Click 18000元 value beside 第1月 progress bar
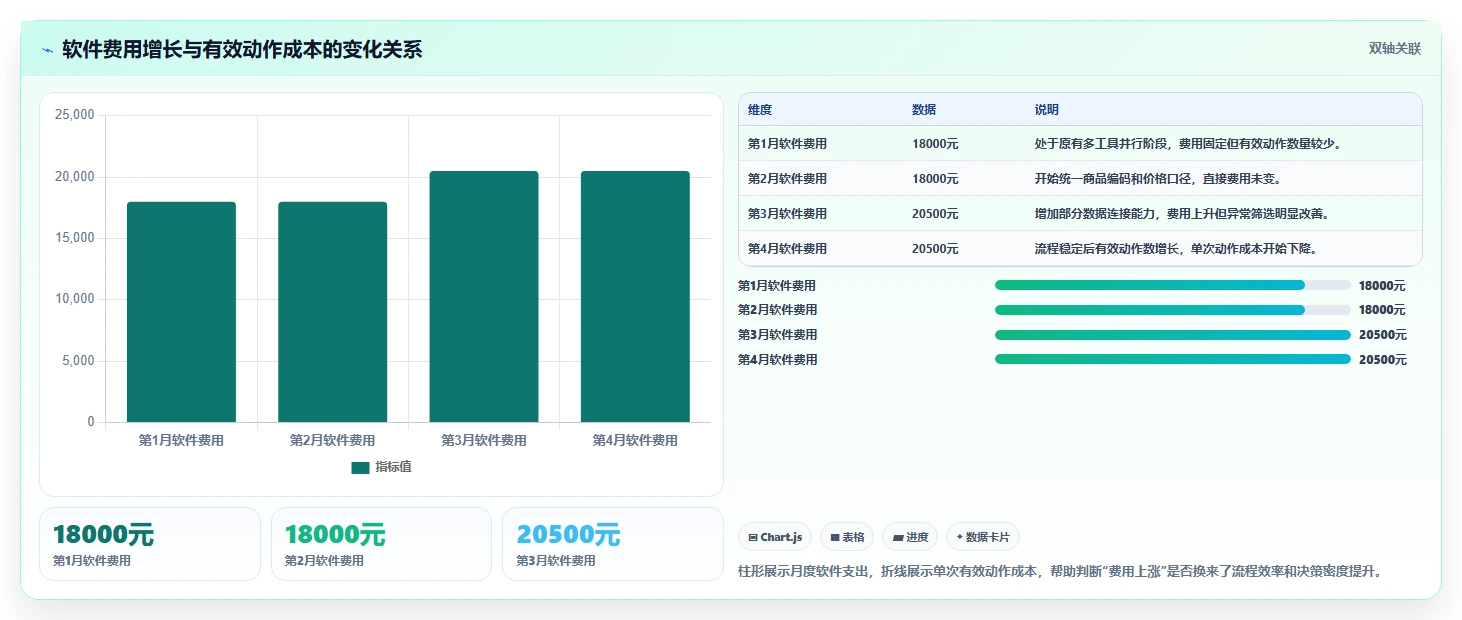 pyautogui.click(x=1382, y=285)
